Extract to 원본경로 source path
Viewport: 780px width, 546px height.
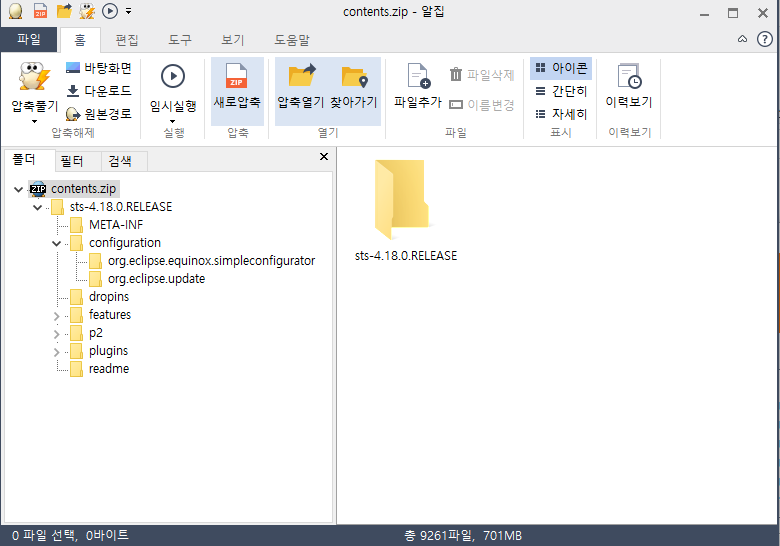[x=98, y=114]
